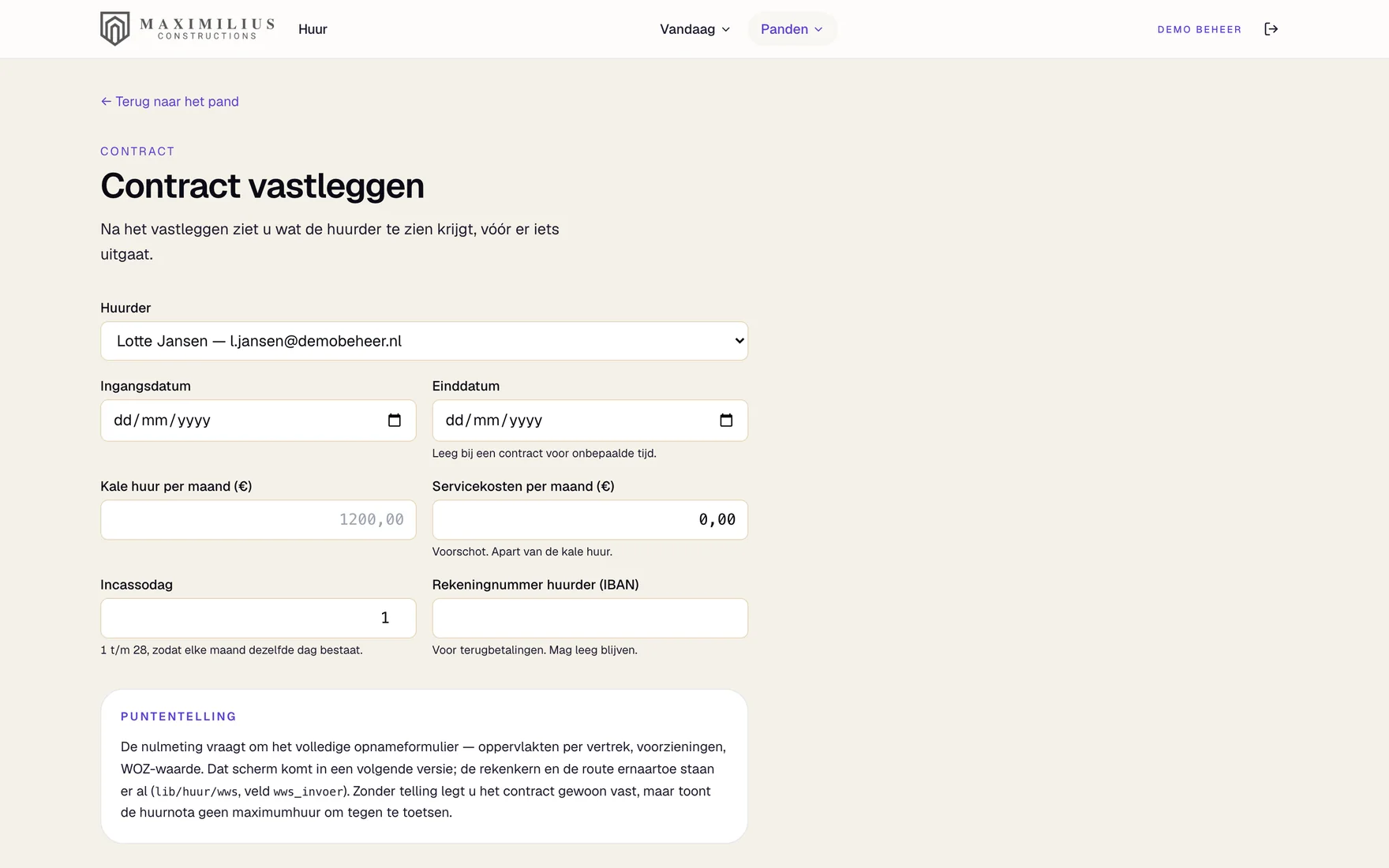1389x868 pixels.
Task: Click the 'lib/huur/wws' code text
Action: (197, 791)
